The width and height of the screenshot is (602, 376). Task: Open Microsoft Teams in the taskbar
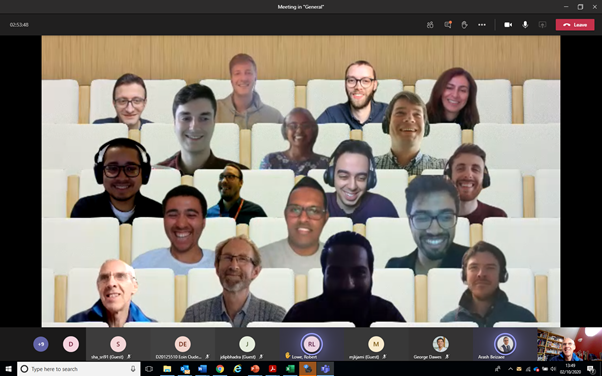click(326, 369)
